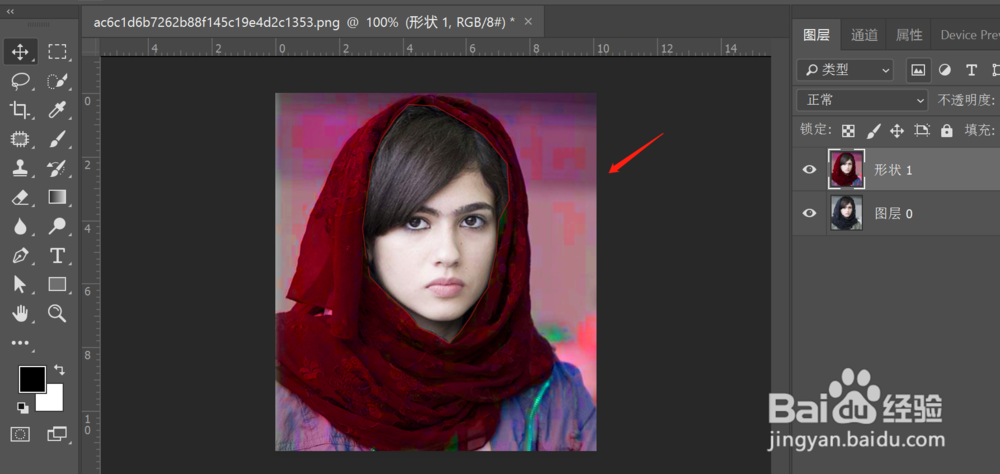
Task: Select the Brush tool
Action: pos(57,139)
